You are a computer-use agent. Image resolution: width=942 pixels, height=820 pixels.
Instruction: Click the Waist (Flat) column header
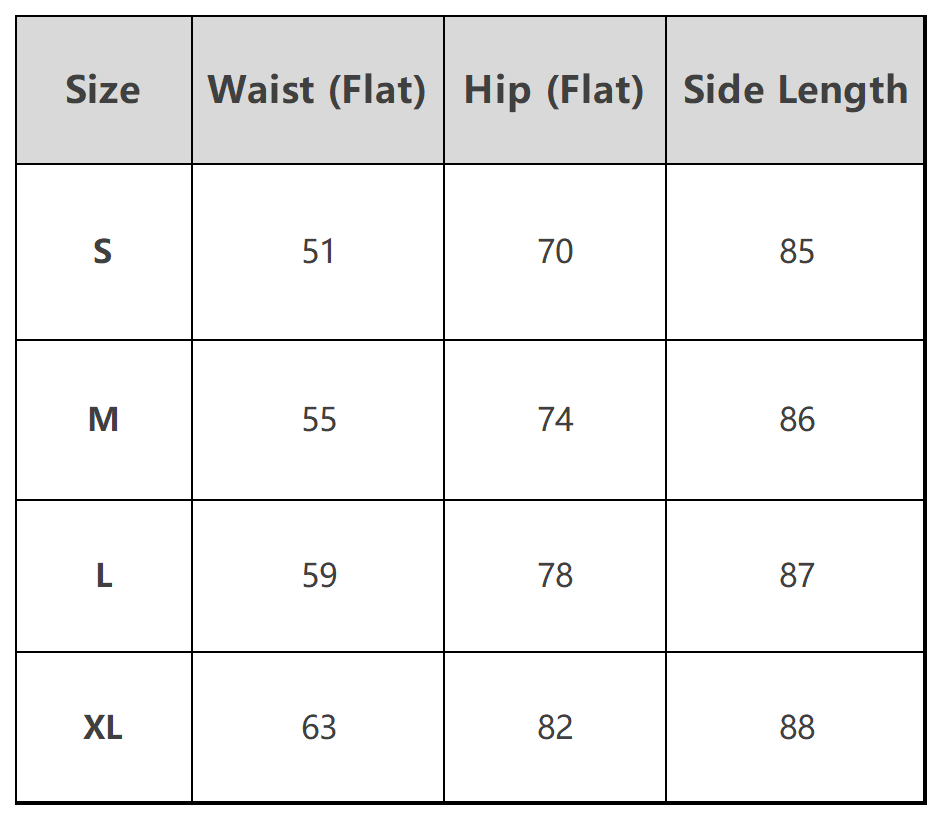pos(317,90)
